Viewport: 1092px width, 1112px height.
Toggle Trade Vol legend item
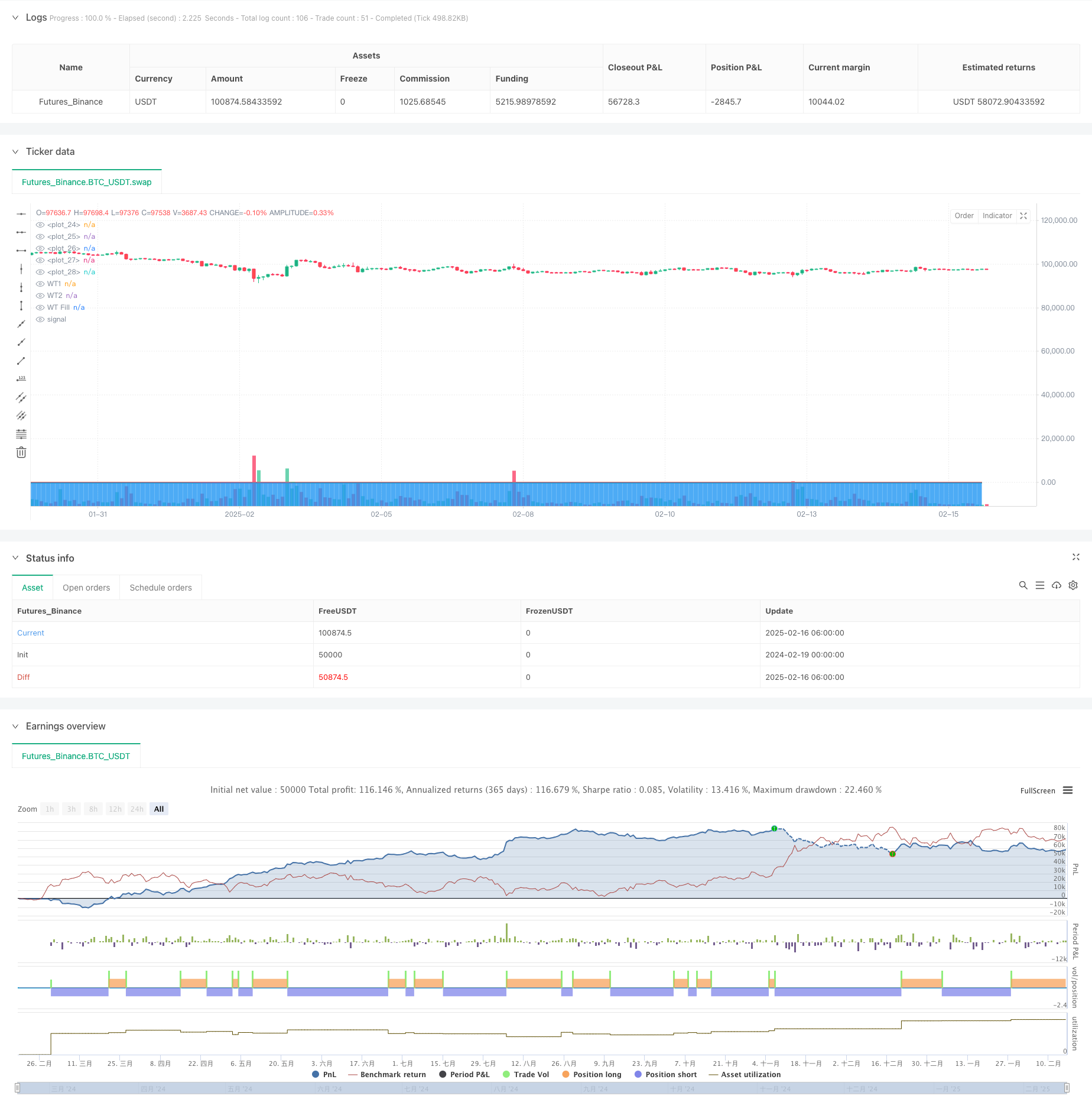coord(526,1074)
